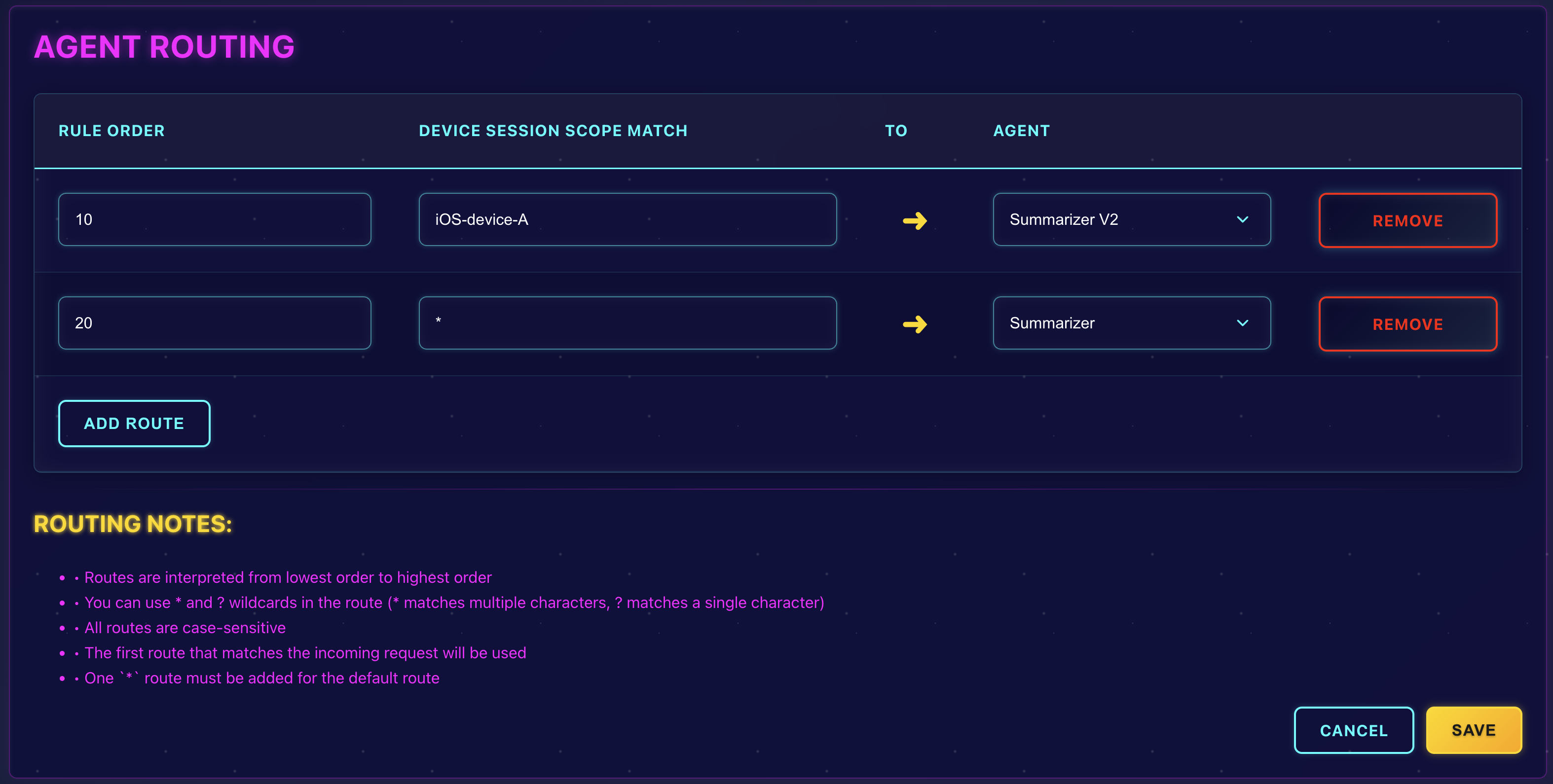Click the wildcard scope match field
Screen dimensions: 1553x784
coord(628,323)
